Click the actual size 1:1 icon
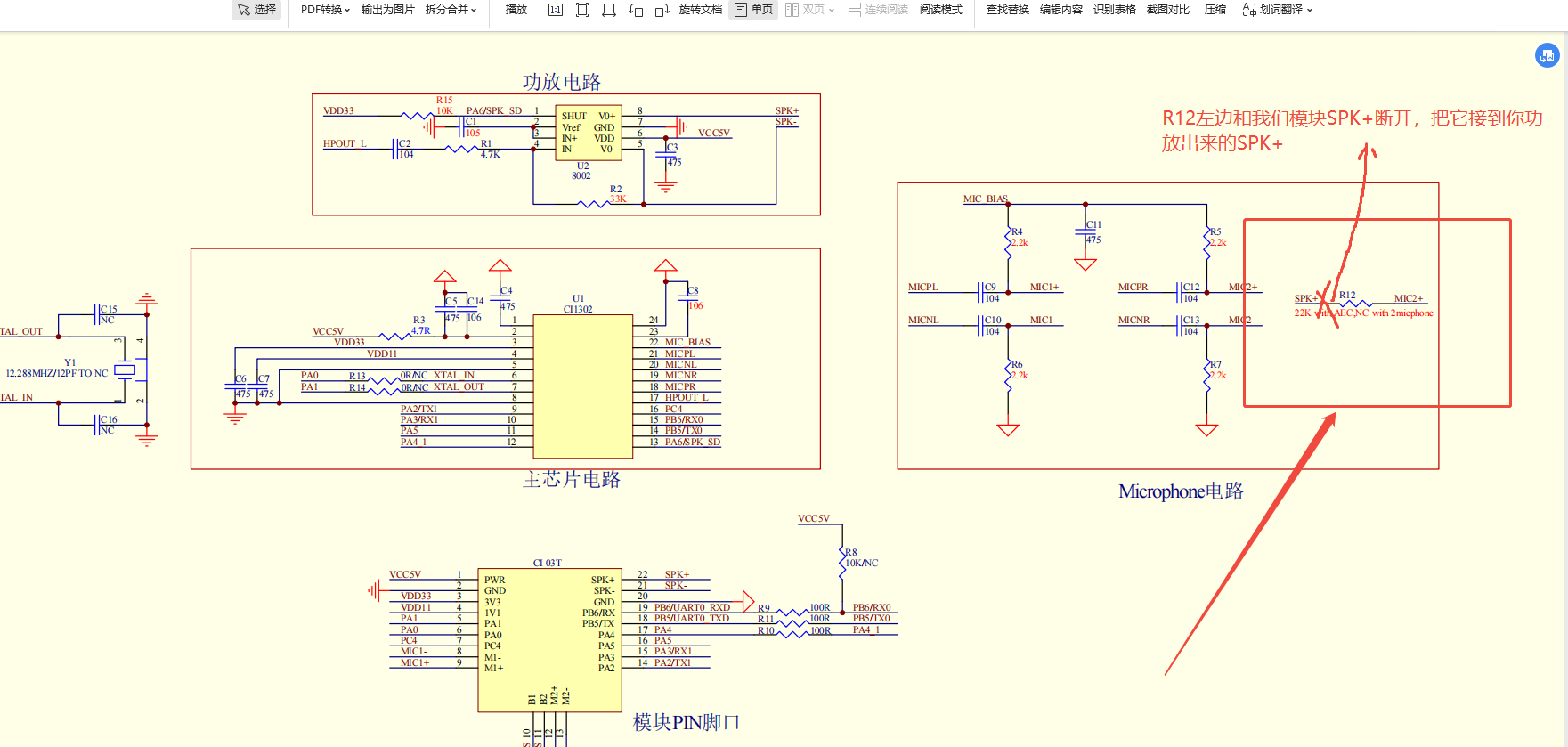Screen dimensions: 1568x747 pyautogui.click(x=556, y=10)
